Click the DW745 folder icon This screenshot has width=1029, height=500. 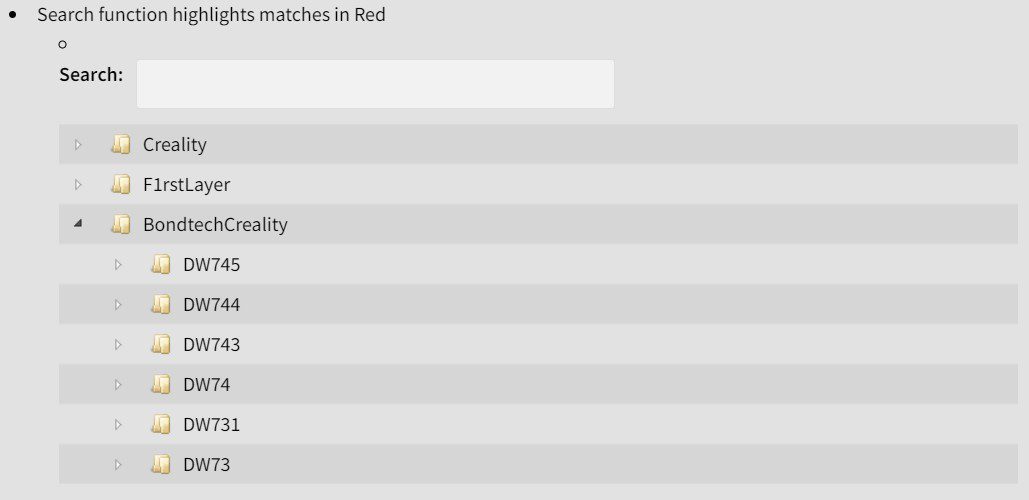[161, 265]
